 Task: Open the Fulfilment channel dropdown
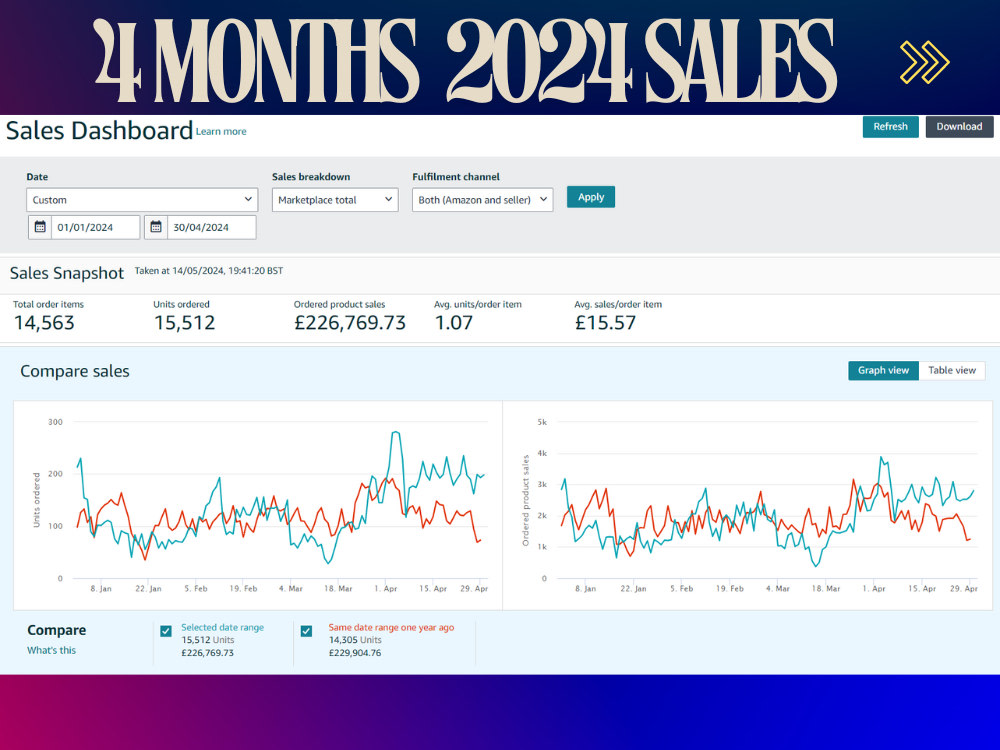pyautogui.click(x=482, y=200)
